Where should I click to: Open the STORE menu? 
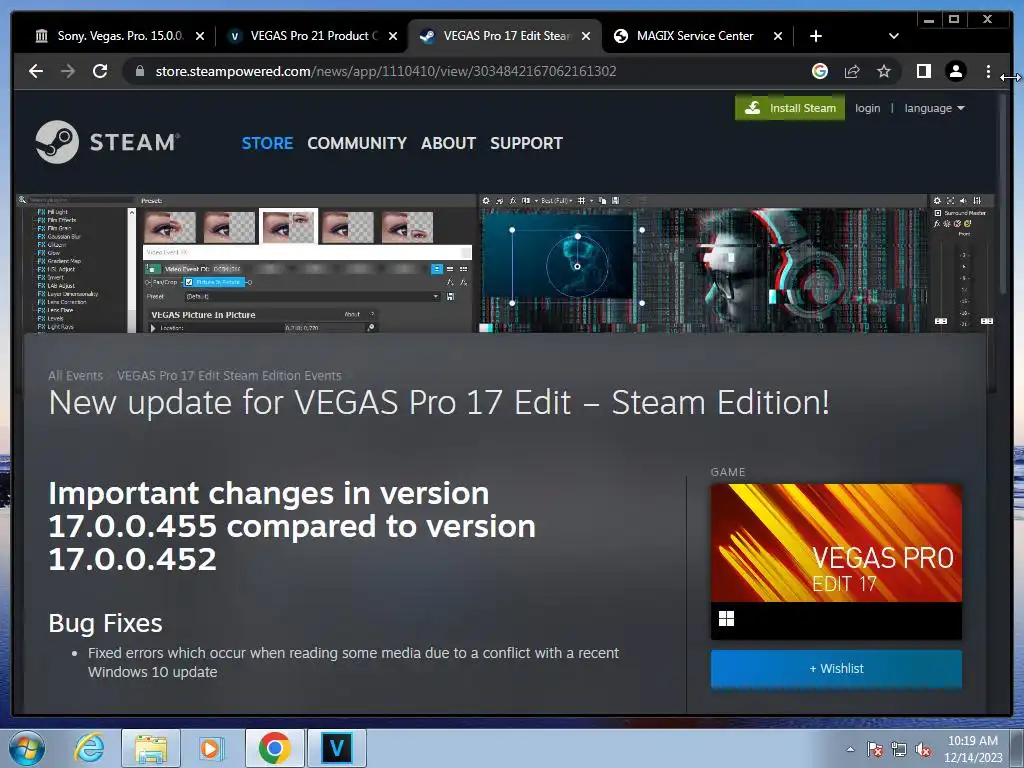tap(267, 143)
